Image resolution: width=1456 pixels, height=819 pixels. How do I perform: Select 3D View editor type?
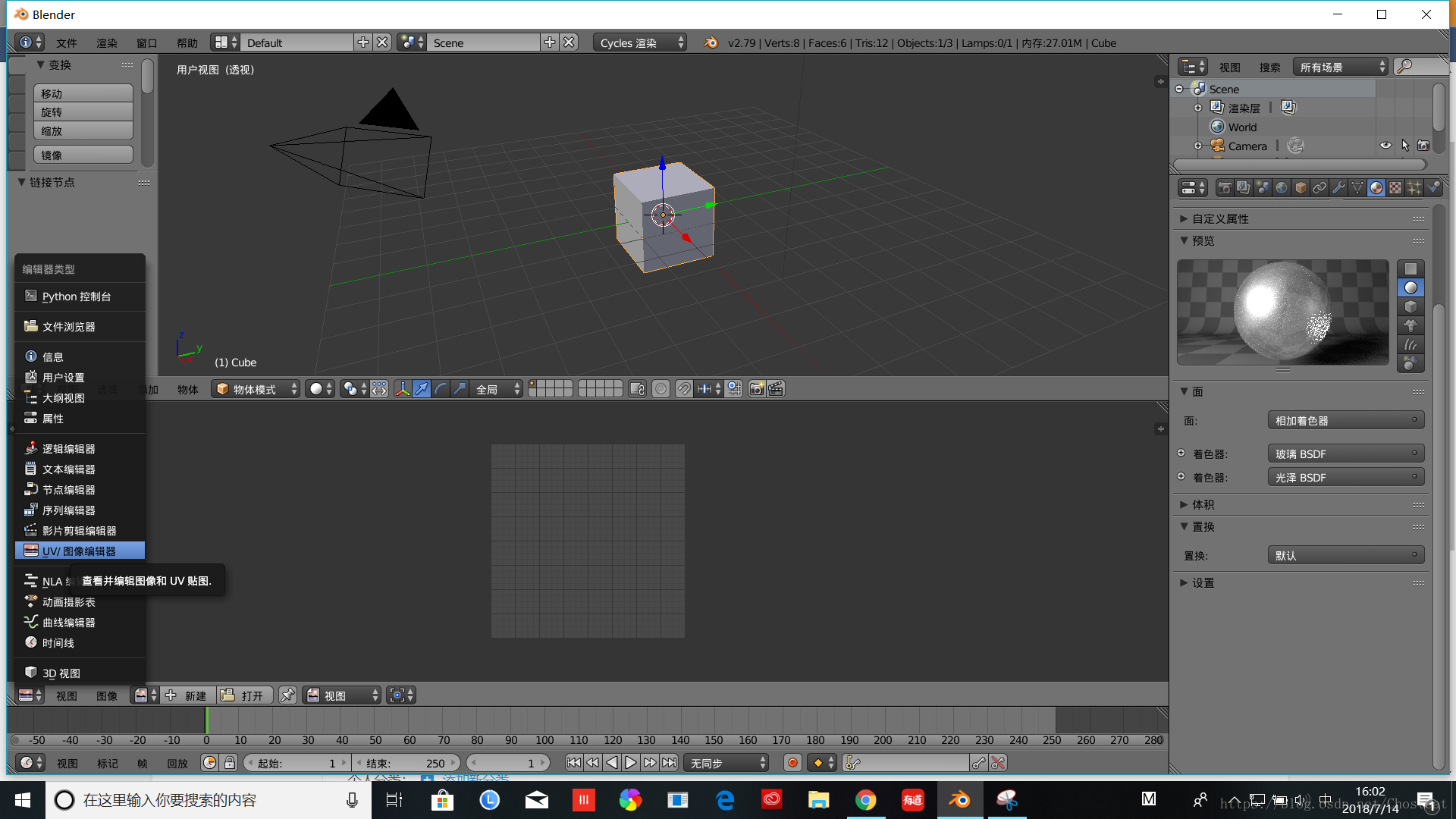80,673
